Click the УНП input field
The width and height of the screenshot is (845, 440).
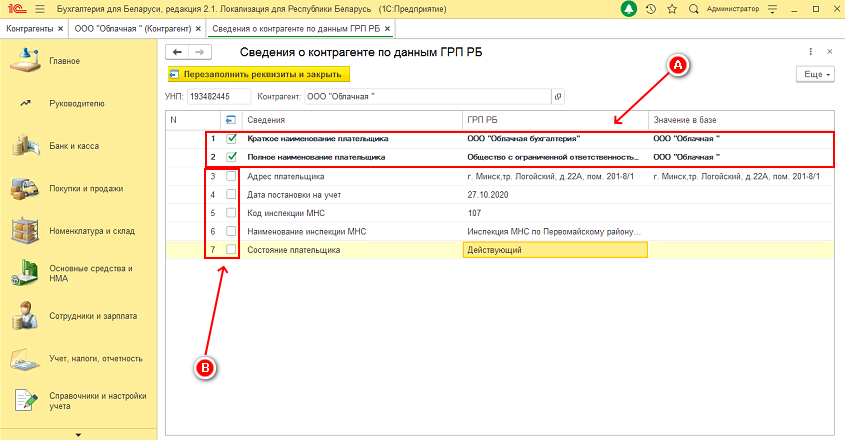219,97
